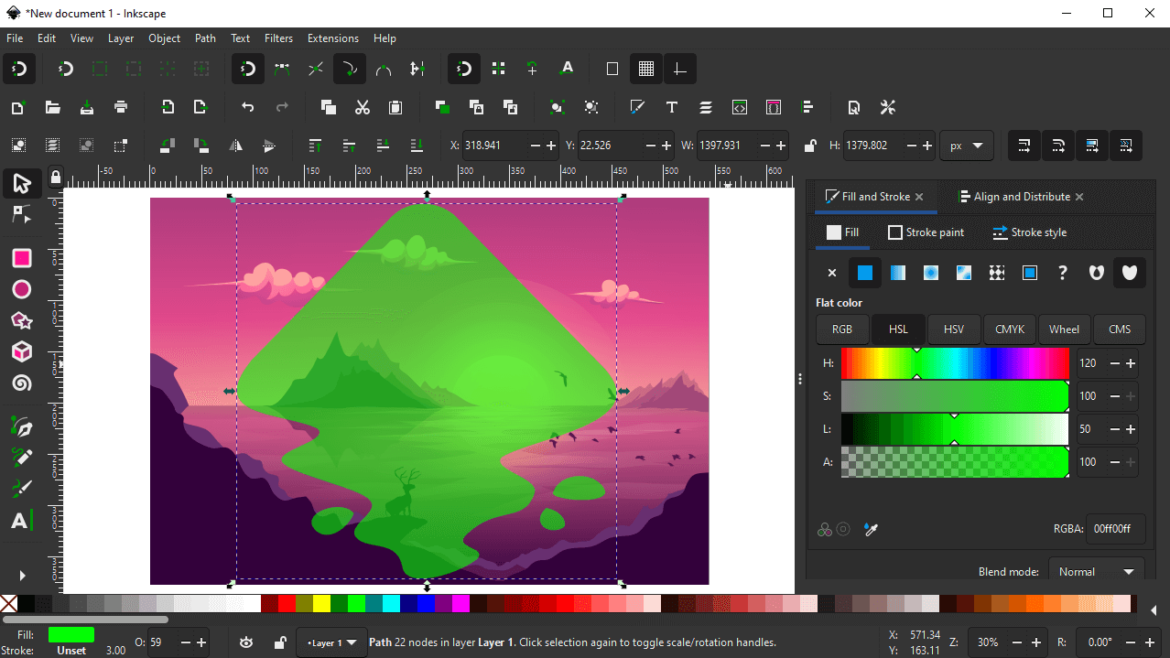Select the Node editing tool
The width and height of the screenshot is (1170, 658).
click(x=22, y=214)
